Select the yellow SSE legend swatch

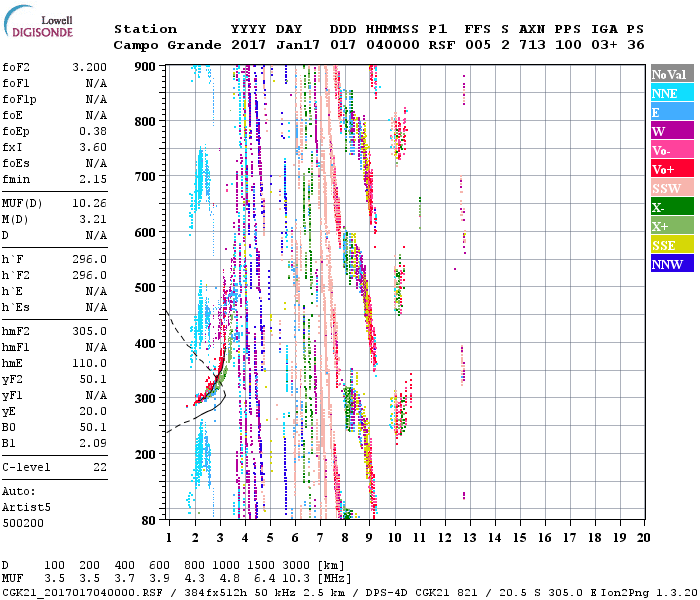click(x=671, y=245)
